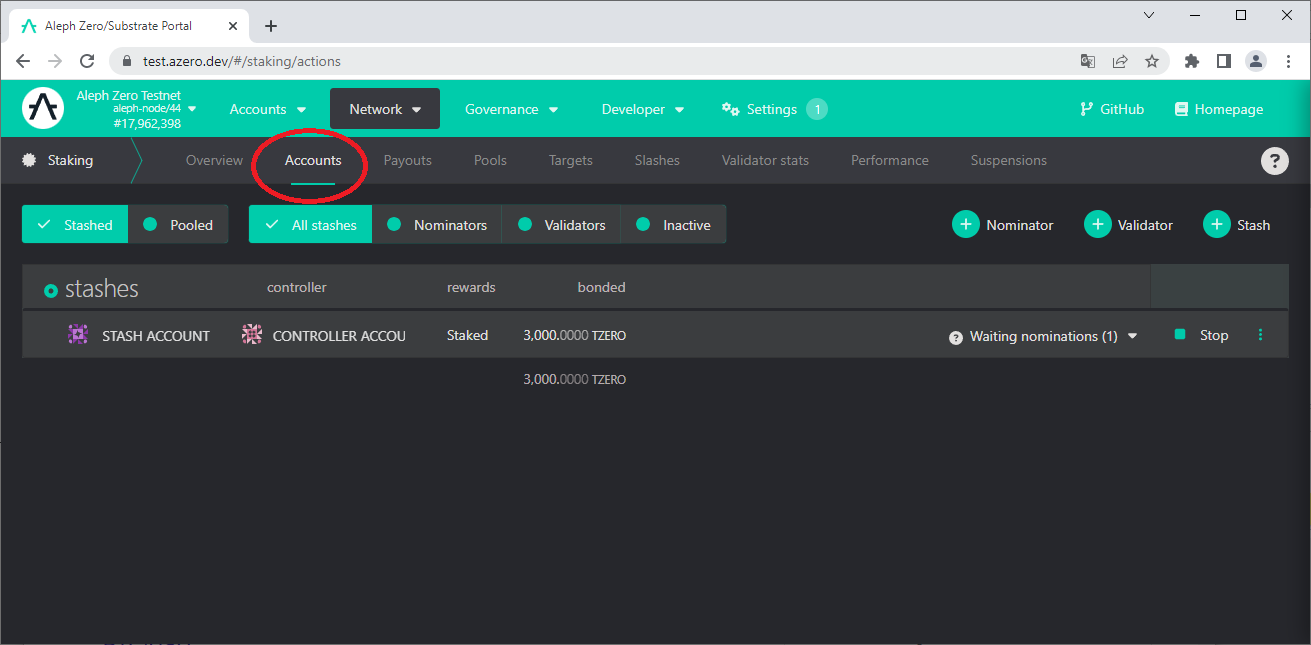Open the Homepage link

[1219, 109]
